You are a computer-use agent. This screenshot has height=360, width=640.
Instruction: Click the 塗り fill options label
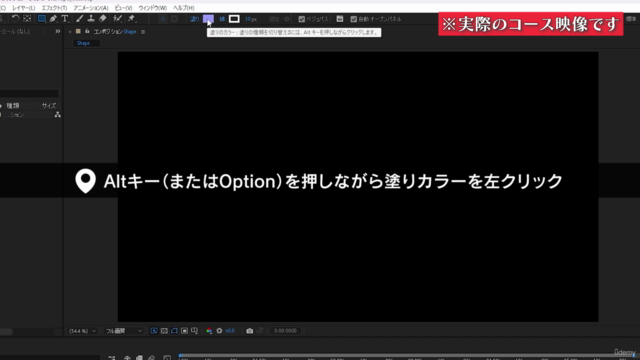tap(195, 19)
